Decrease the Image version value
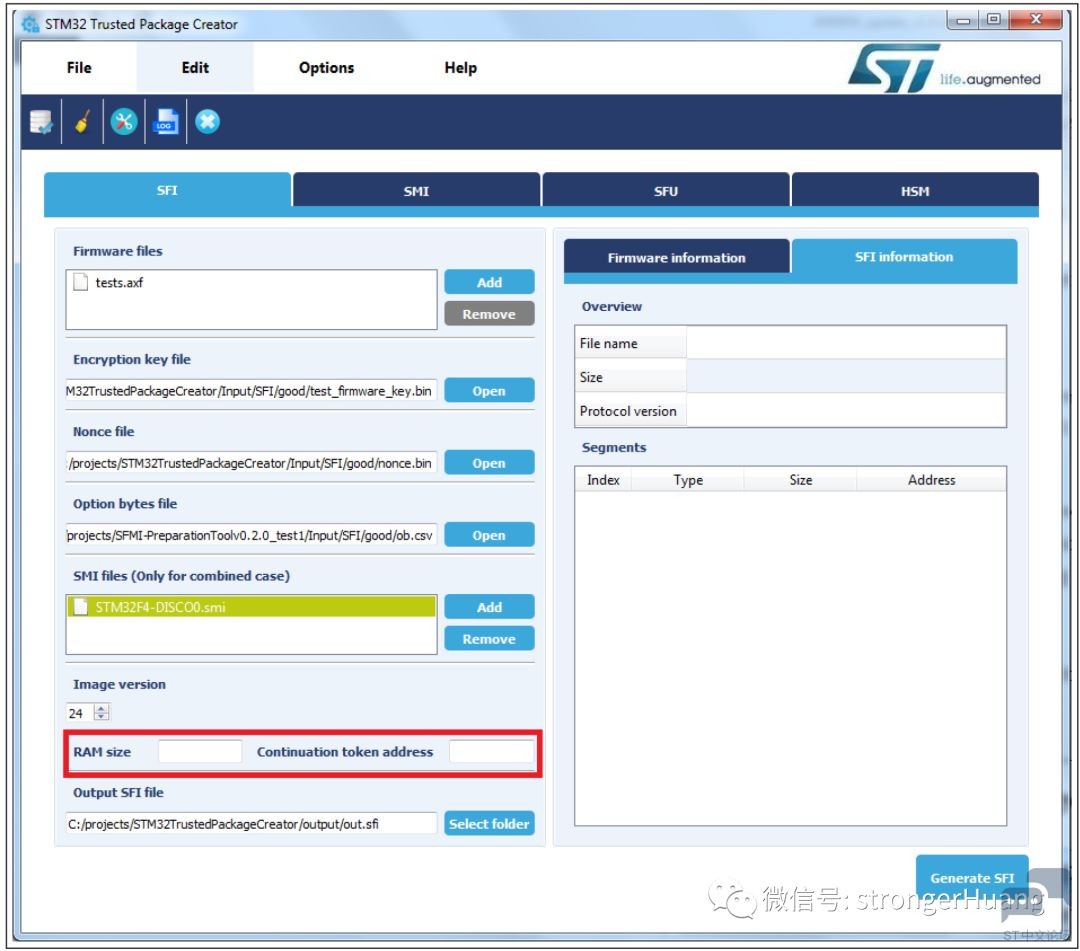This screenshot has height=951, width=1080. coord(101,716)
